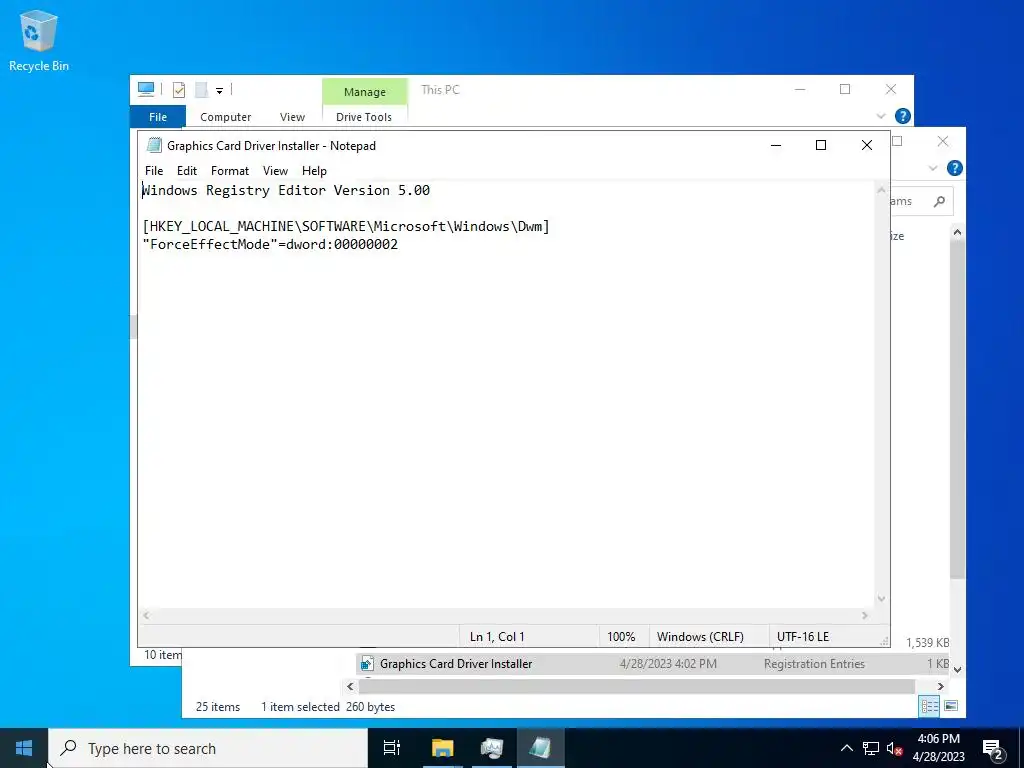
Task: Click the "ForceEffectMode"=dword:00000002 line
Action: [x=270, y=244]
